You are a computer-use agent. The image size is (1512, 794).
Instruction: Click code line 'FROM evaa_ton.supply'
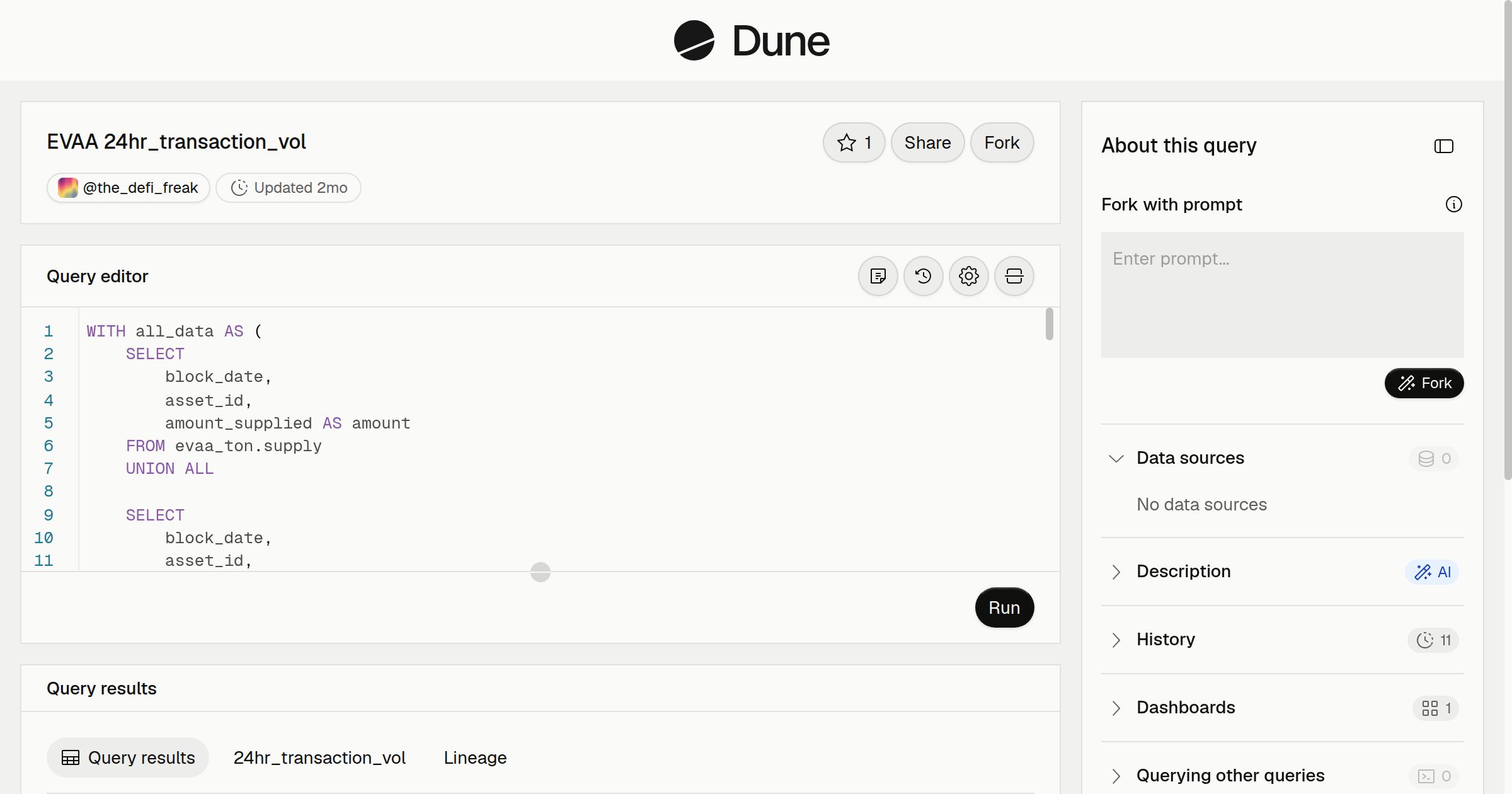224,446
